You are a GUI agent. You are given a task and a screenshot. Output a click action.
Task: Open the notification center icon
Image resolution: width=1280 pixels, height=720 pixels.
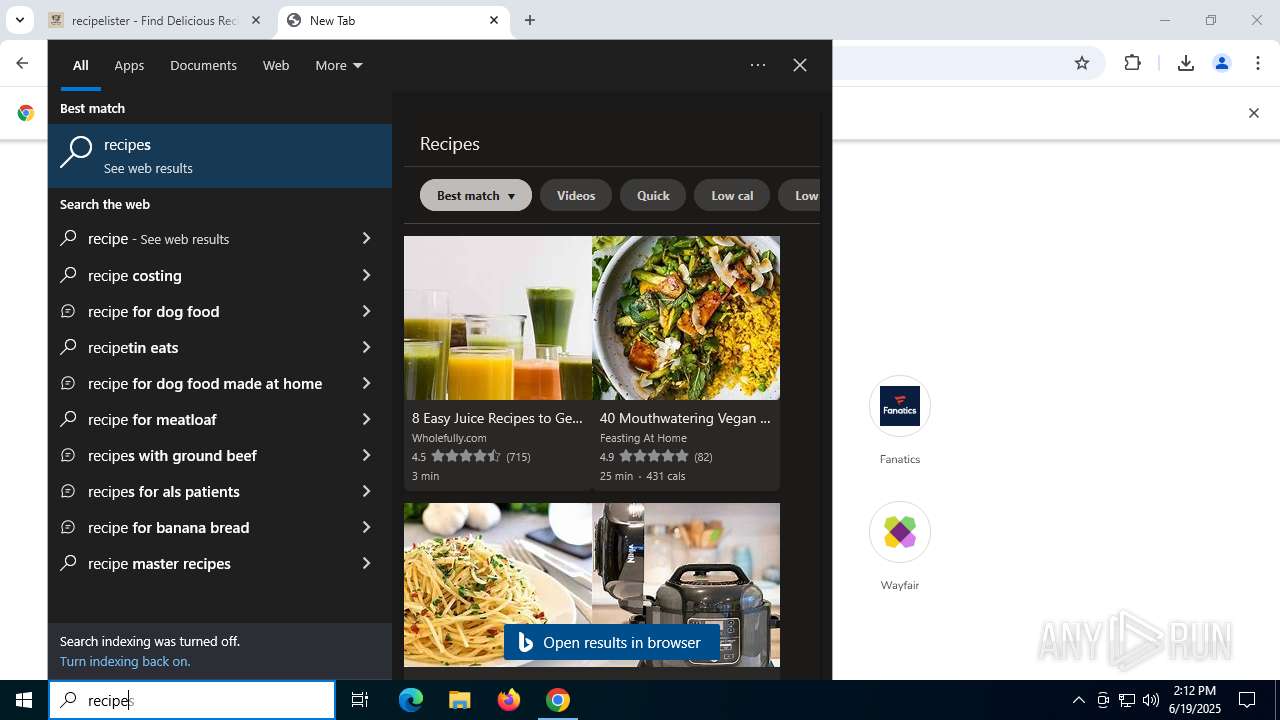click(1247, 700)
